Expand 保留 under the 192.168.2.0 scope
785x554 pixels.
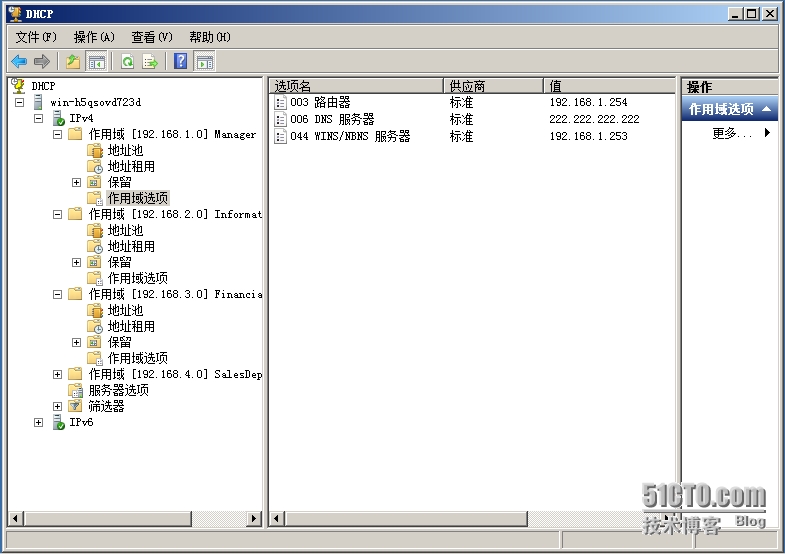77,263
